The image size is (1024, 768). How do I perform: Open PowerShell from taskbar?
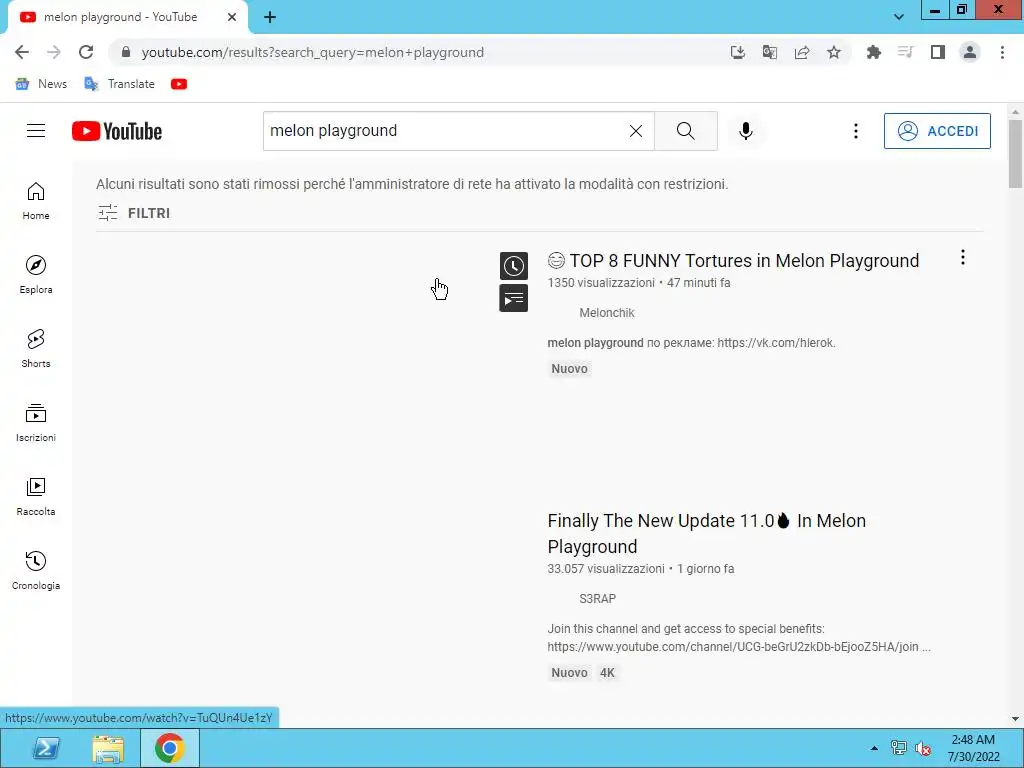coord(46,748)
